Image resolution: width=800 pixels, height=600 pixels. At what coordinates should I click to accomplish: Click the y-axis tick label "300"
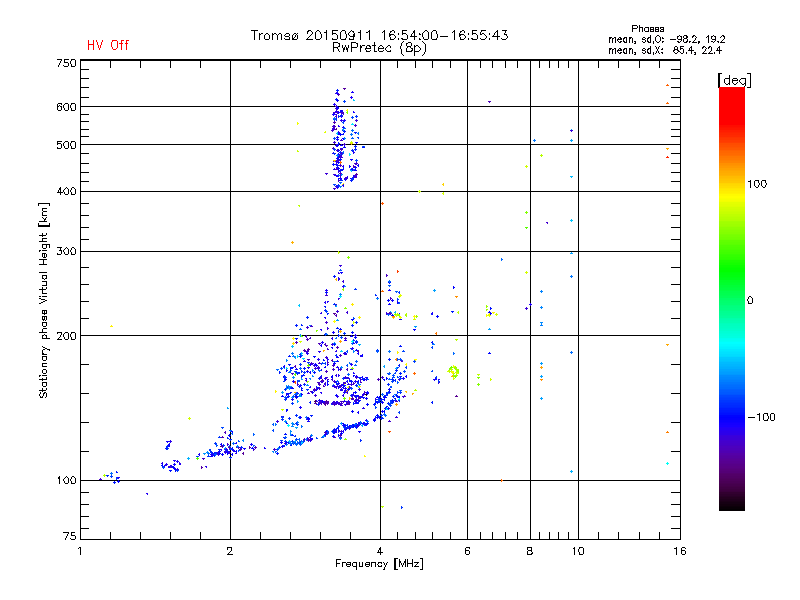pos(66,251)
